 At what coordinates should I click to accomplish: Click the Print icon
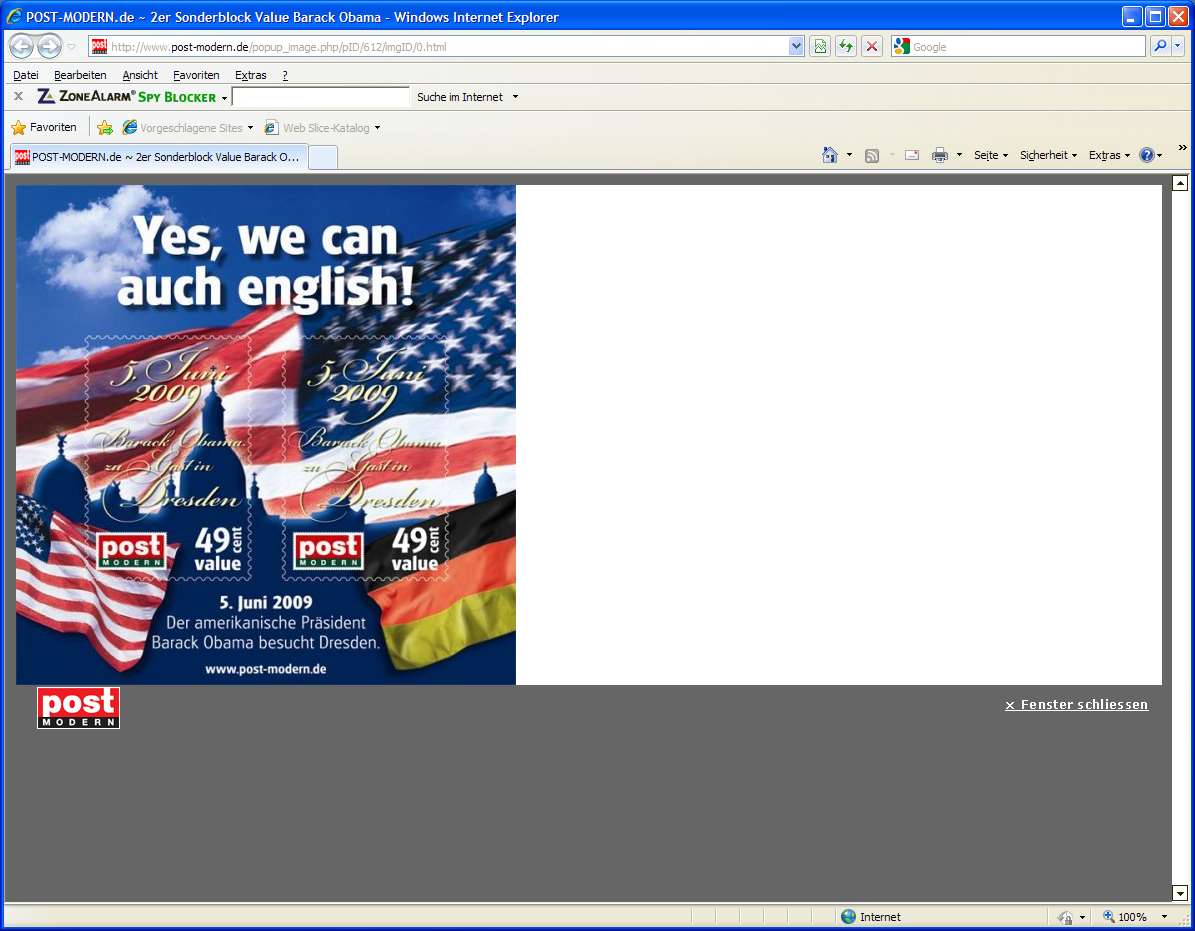940,155
